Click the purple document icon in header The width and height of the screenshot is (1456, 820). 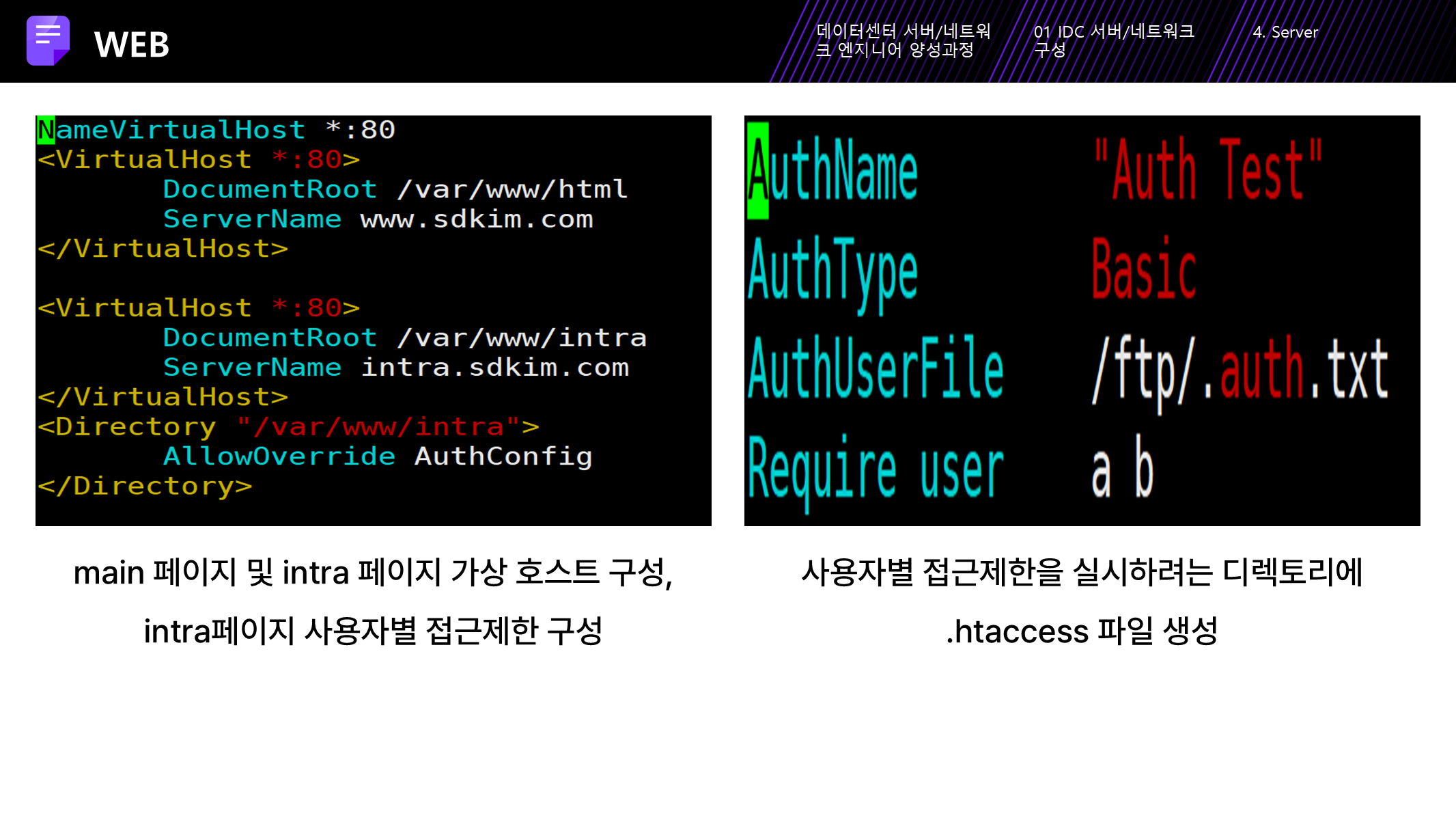tap(48, 41)
